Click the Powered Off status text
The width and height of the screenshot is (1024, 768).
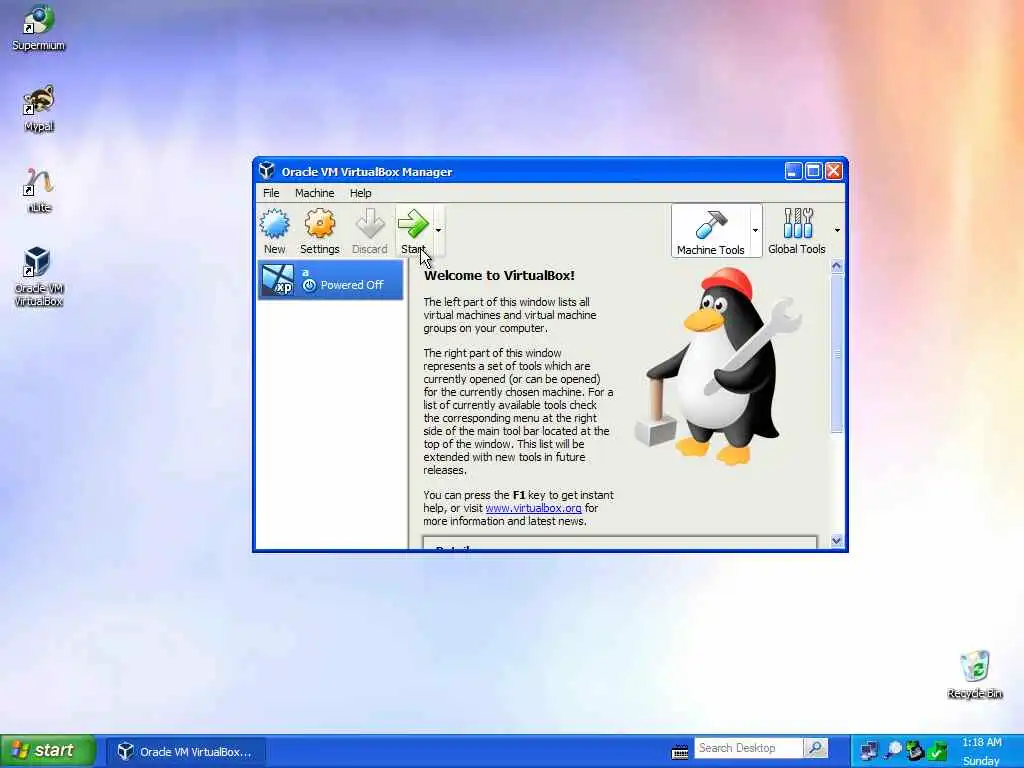pos(352,285)
